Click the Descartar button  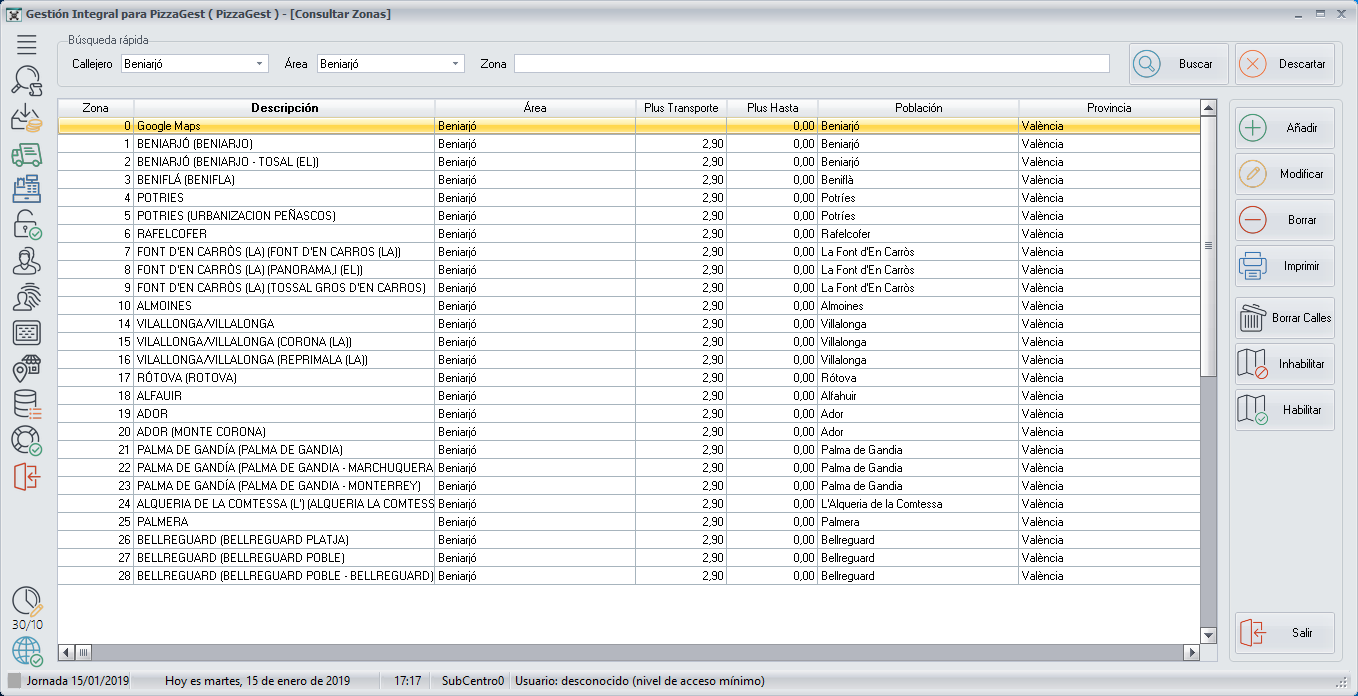tap(1285, 64)
